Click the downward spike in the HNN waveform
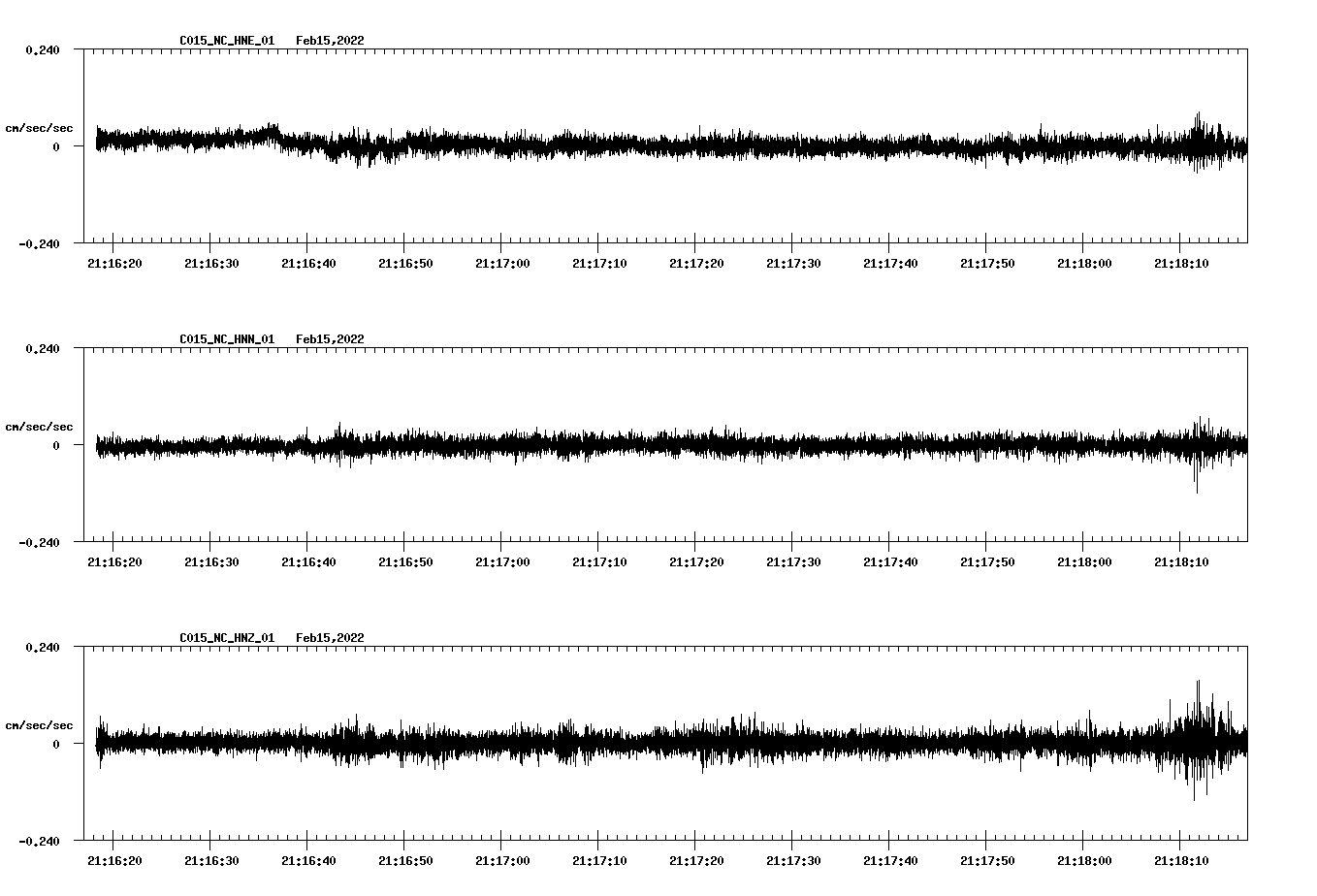This screenshot has width=1317, height=896. point(1197,475)
